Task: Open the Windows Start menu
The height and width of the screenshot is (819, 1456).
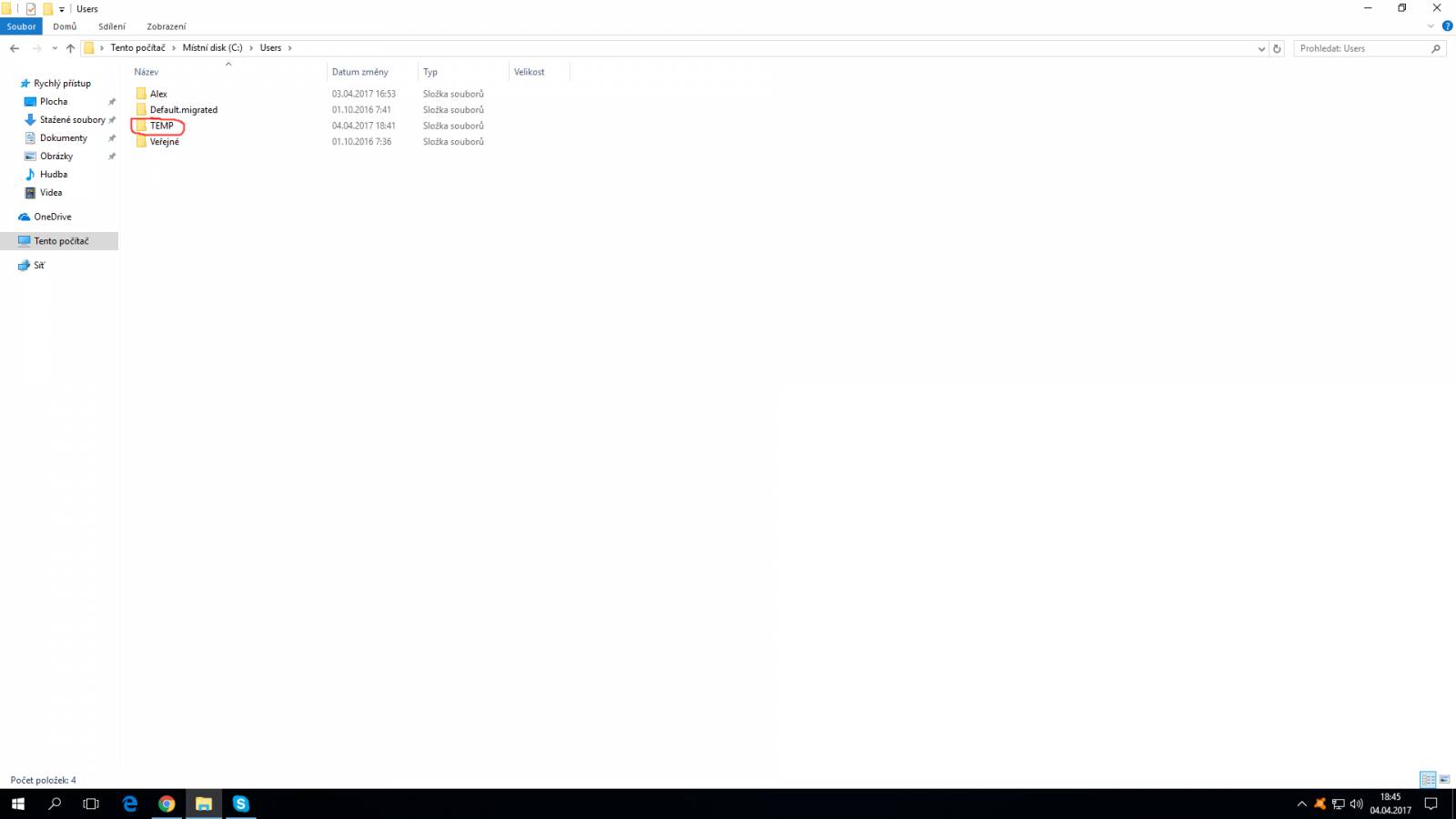Action: pyautogui.click(x=18, y=804)
